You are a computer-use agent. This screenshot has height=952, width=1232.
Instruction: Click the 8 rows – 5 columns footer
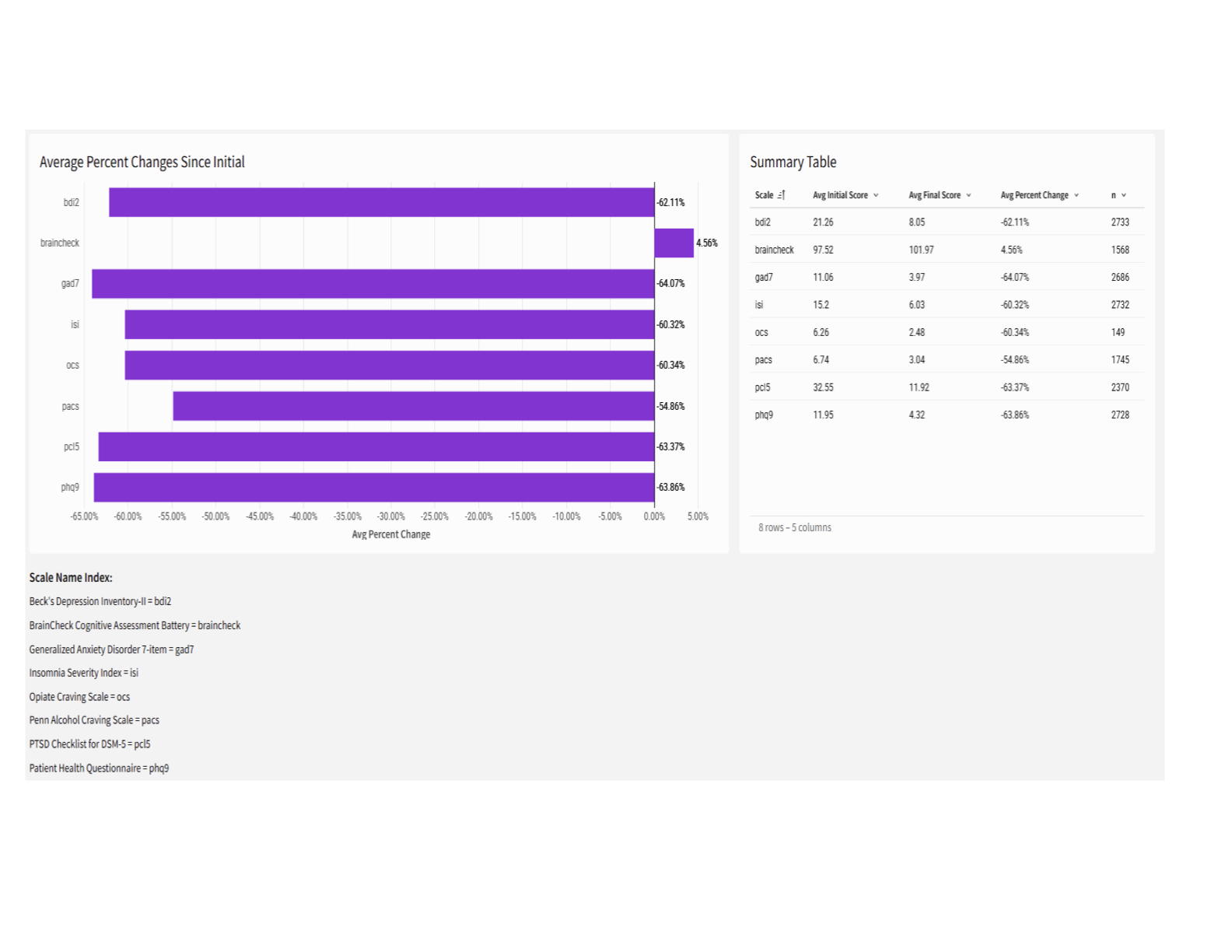click(x=794, y=527)
